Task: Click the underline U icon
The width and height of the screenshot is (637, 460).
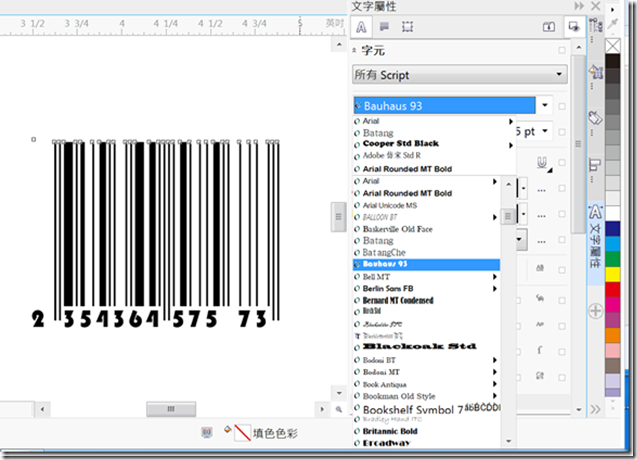Action: [x=542, y=163]
